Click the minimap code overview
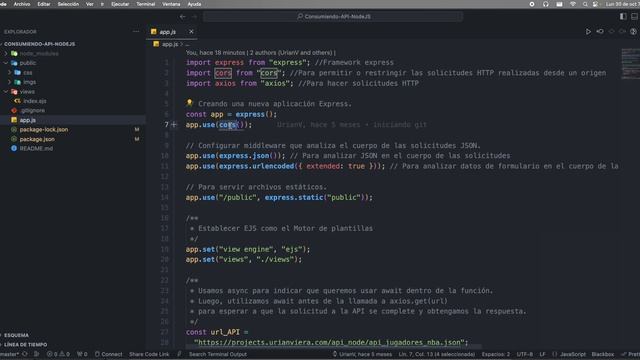The image size is (640, 360). 630,63
